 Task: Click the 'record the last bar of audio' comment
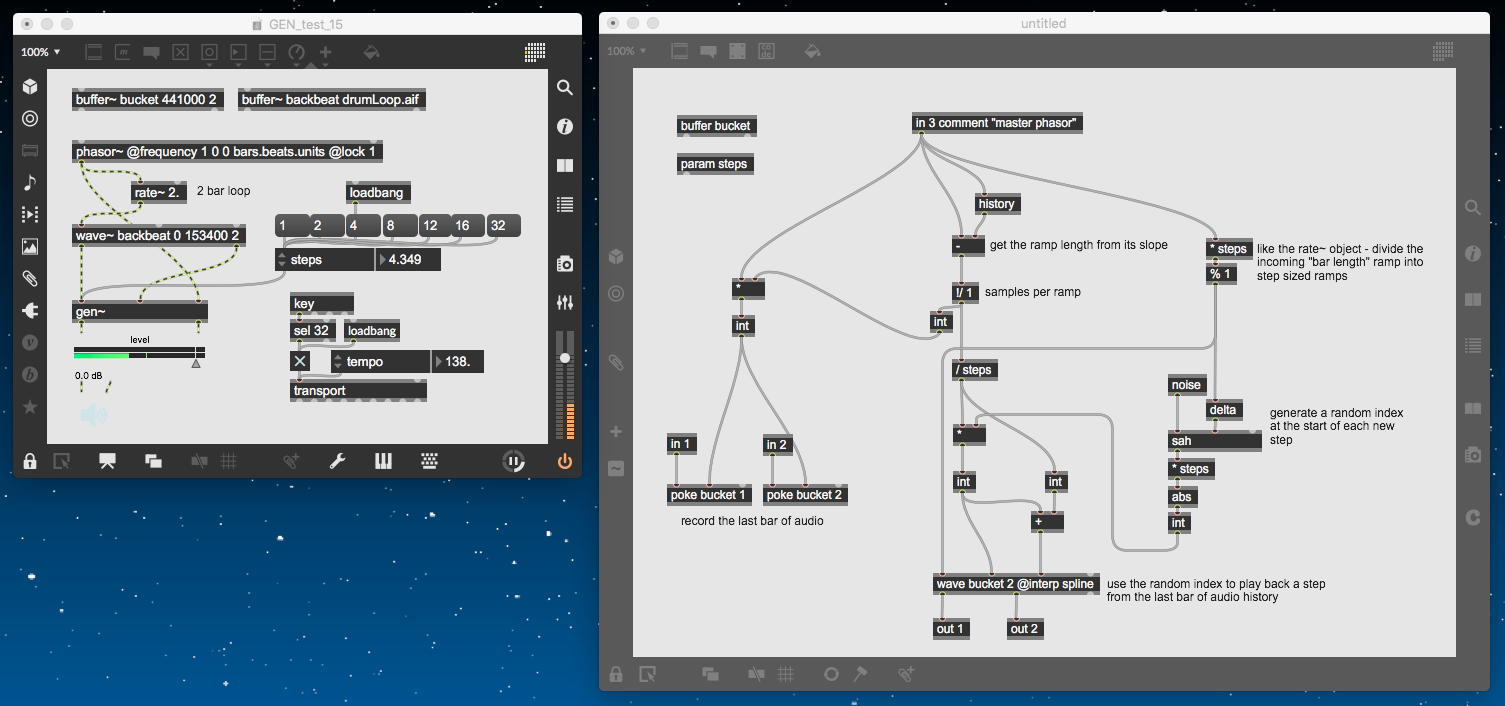(752, 521)
